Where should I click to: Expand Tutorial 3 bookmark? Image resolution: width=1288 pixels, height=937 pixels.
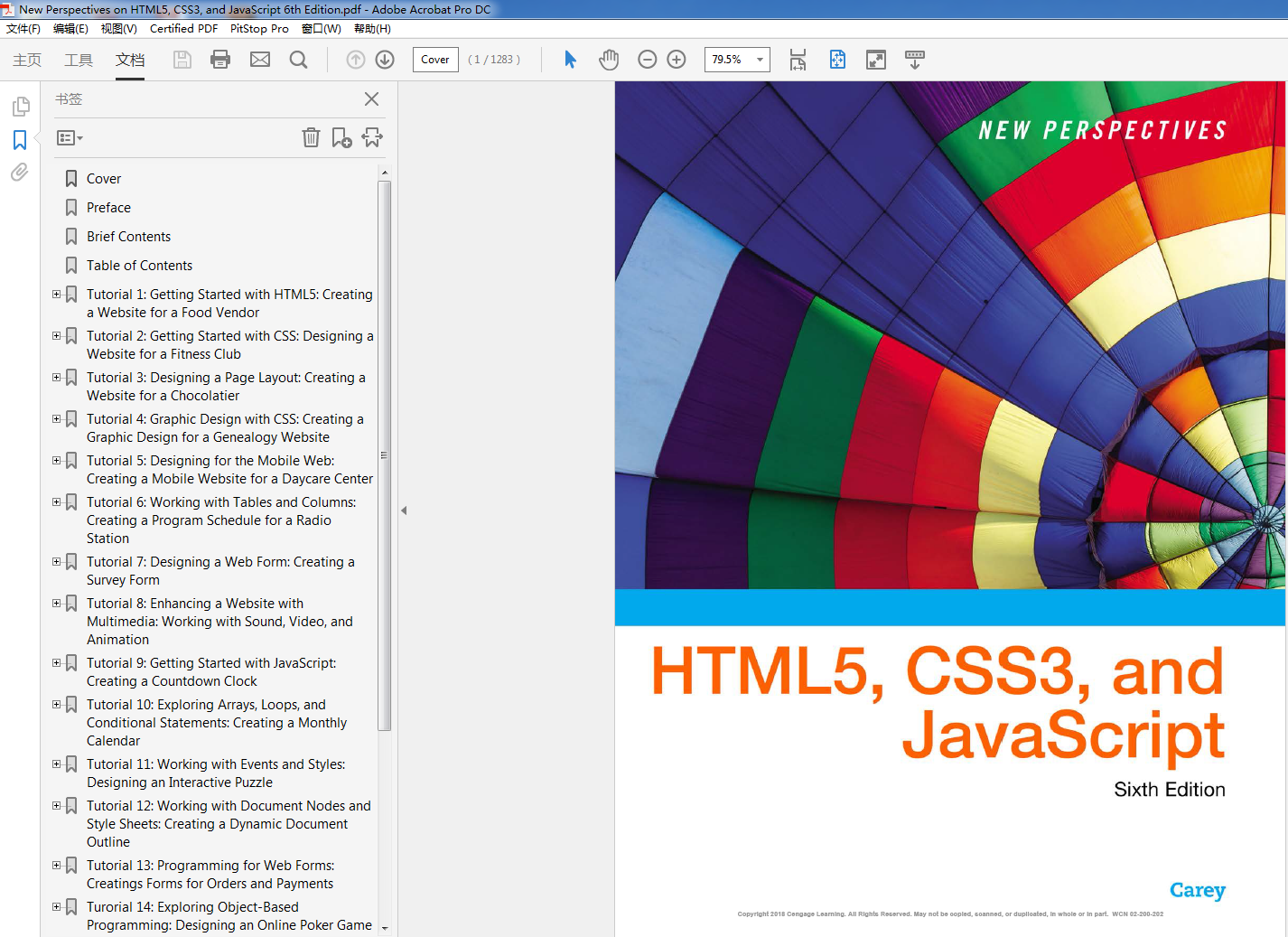57,378
